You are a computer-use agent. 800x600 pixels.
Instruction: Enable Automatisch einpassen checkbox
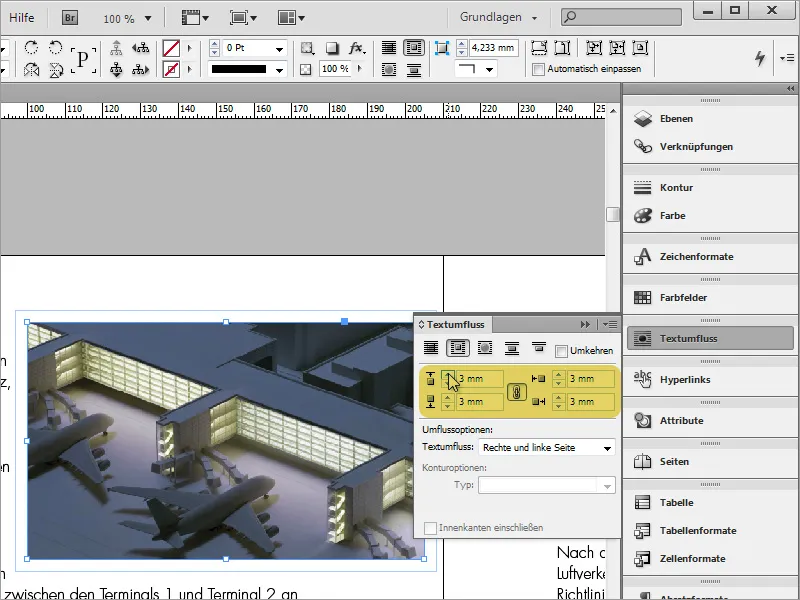538,69
